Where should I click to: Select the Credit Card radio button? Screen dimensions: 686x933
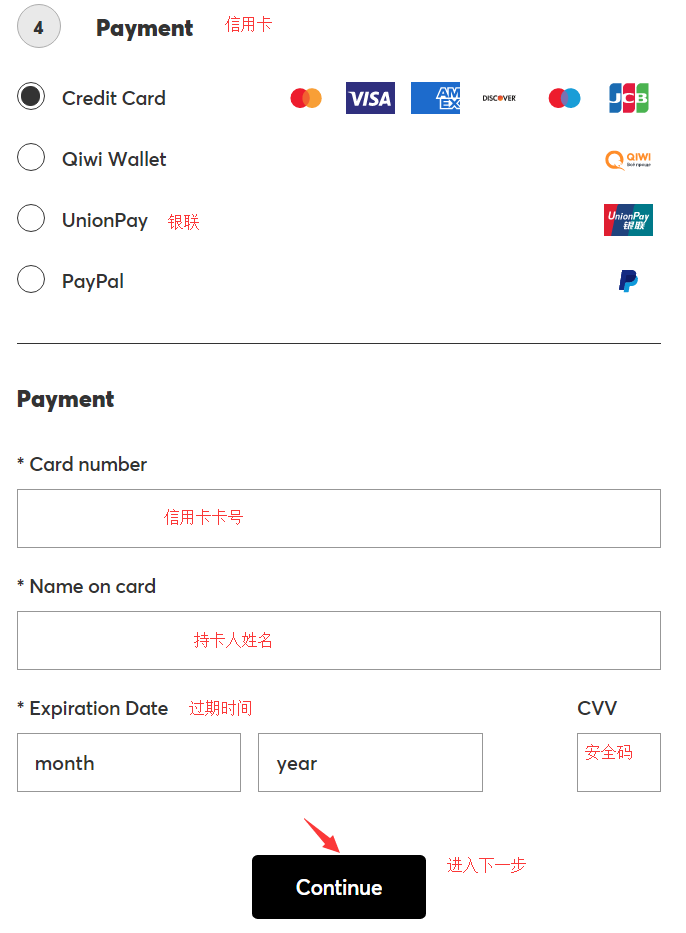pos(31,97)
